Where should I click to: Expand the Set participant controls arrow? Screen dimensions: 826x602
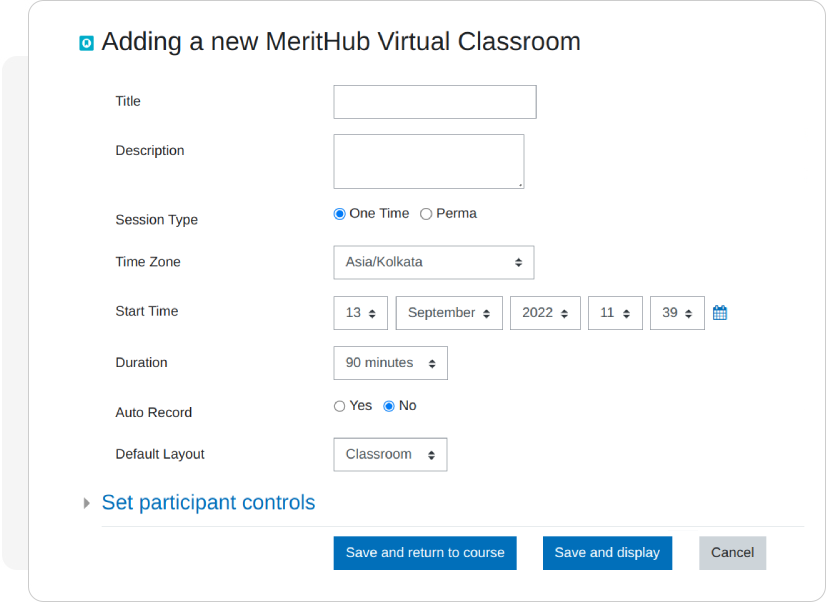coord(86,504)
